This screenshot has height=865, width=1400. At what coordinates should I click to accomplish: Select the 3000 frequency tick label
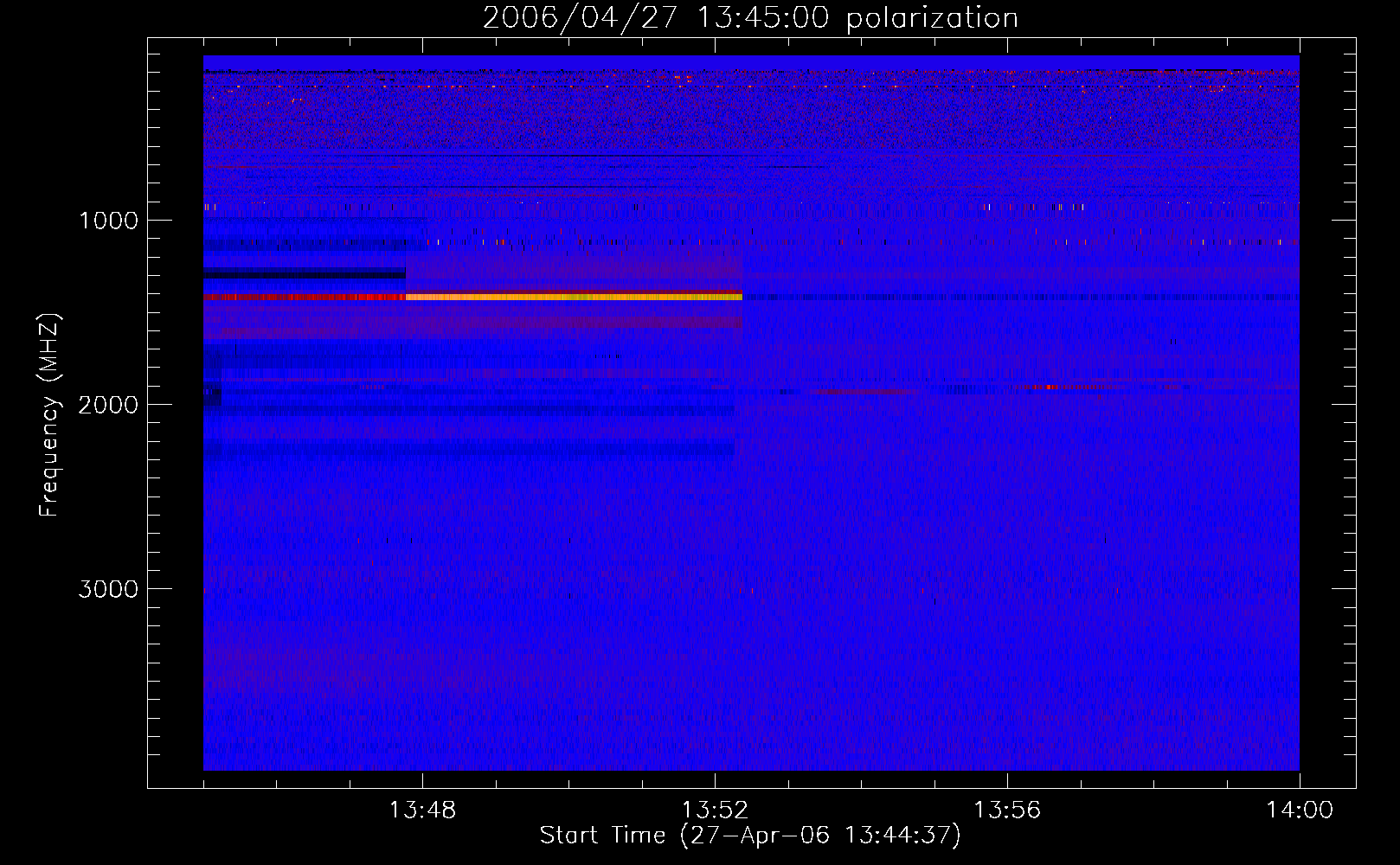point(108,589)
